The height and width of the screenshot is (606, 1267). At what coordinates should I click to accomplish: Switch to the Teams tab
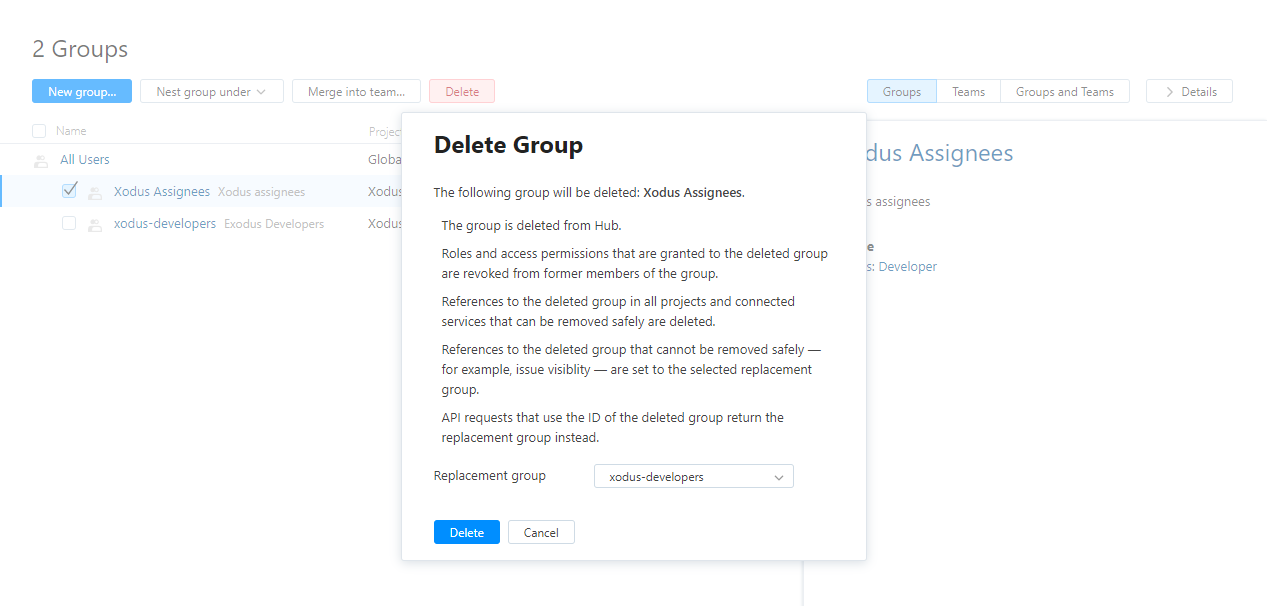point(967,91)
